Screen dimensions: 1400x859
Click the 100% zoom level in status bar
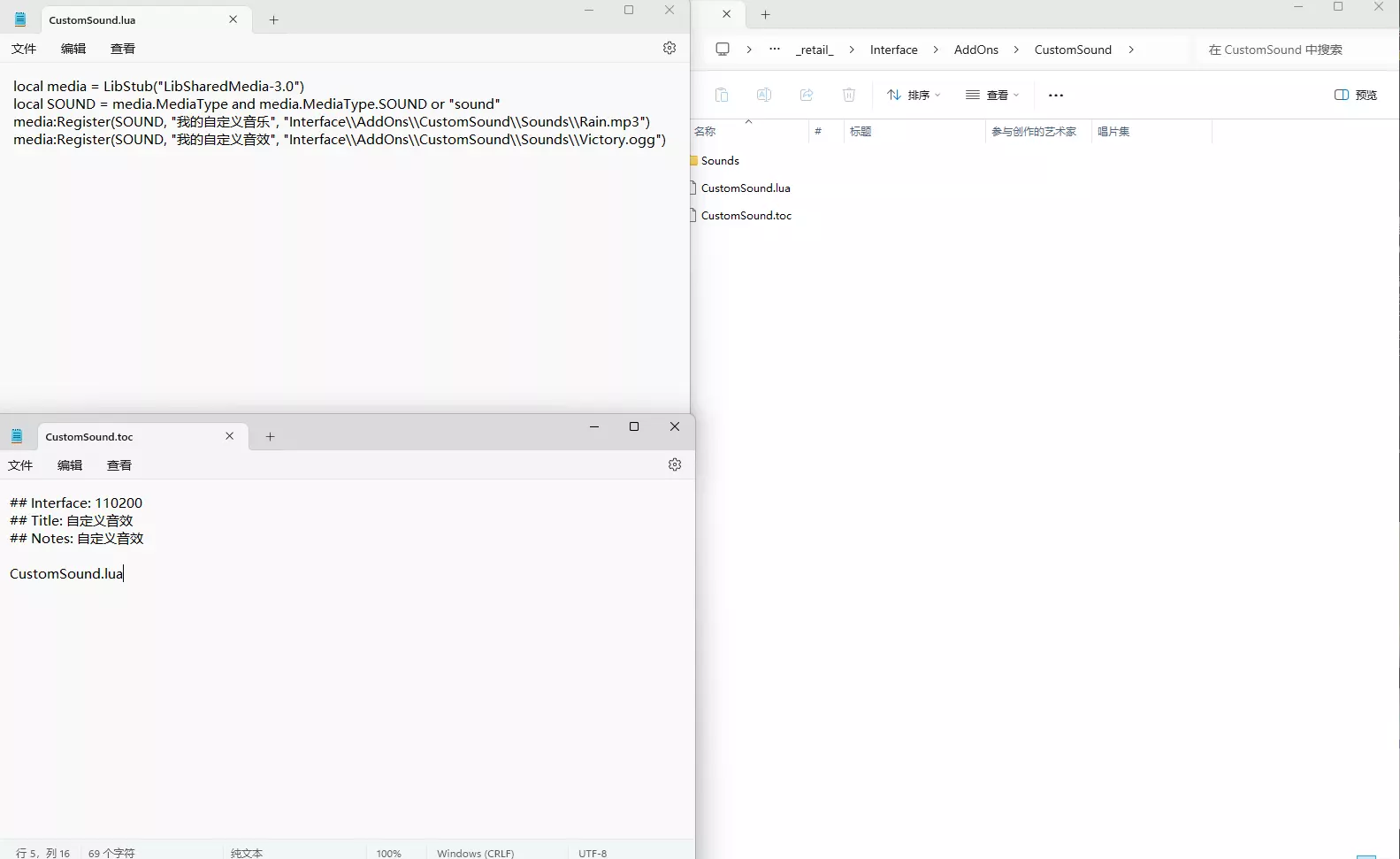point(388,853)
